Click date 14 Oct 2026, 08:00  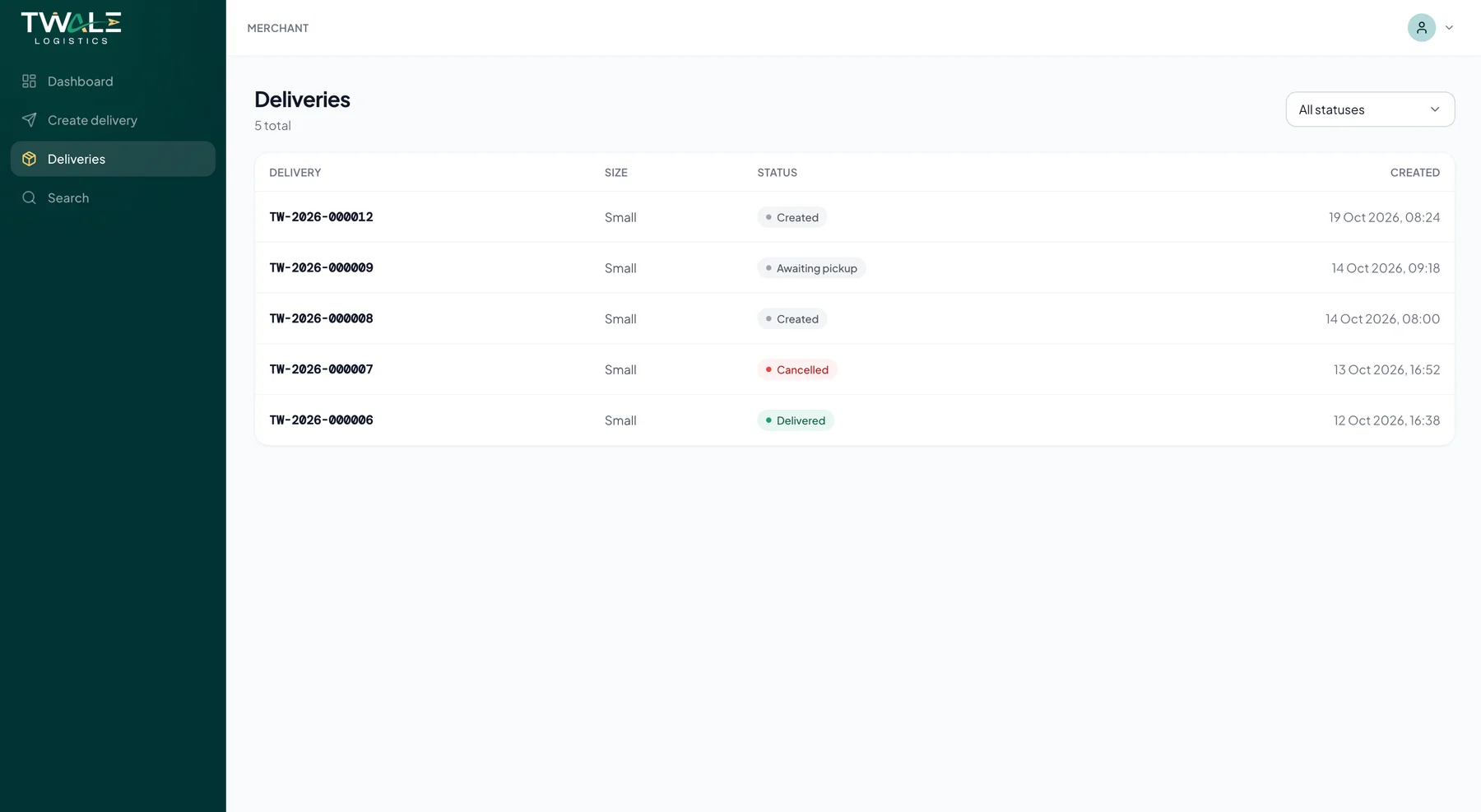click(1382, 319)
